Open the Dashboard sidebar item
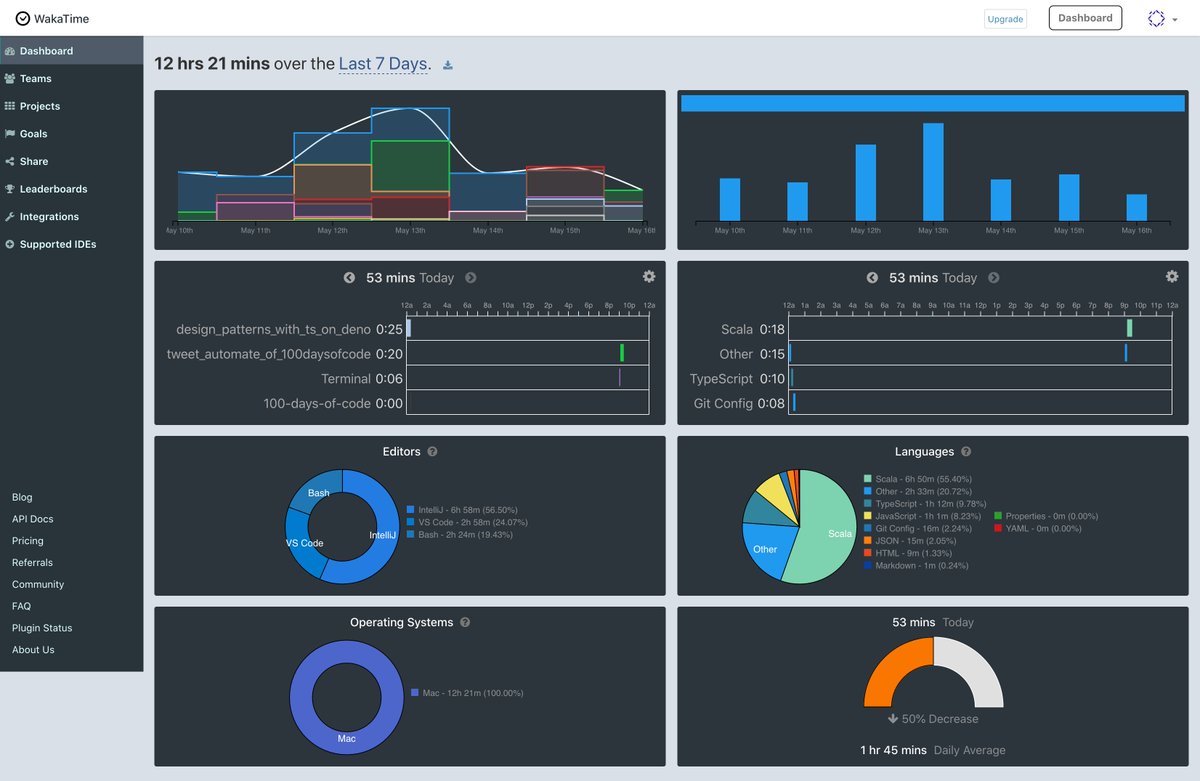The height and width of the screenshot is (781, 1200). click(72, 51)
